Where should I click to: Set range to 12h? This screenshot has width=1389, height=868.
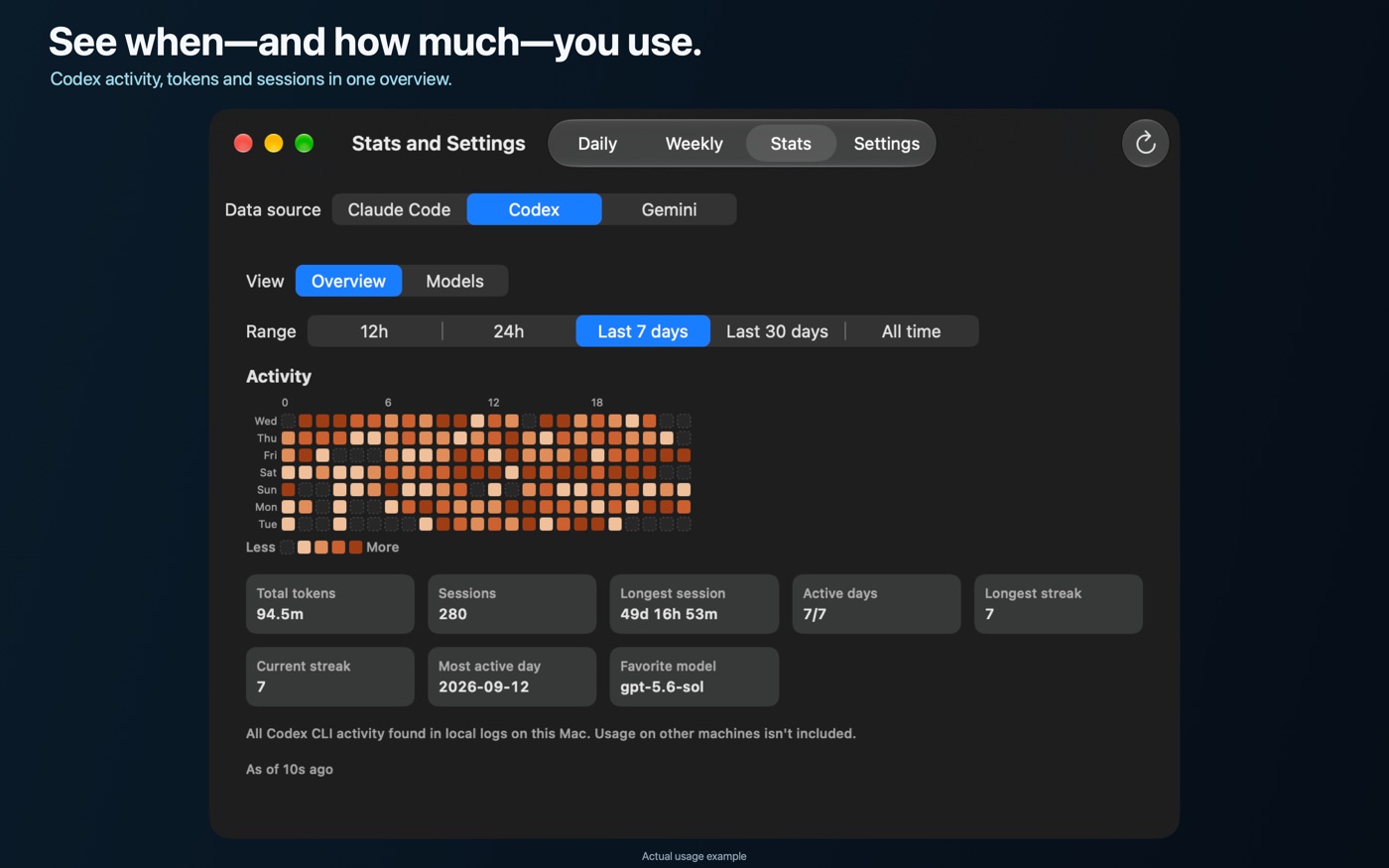[374, 331]
